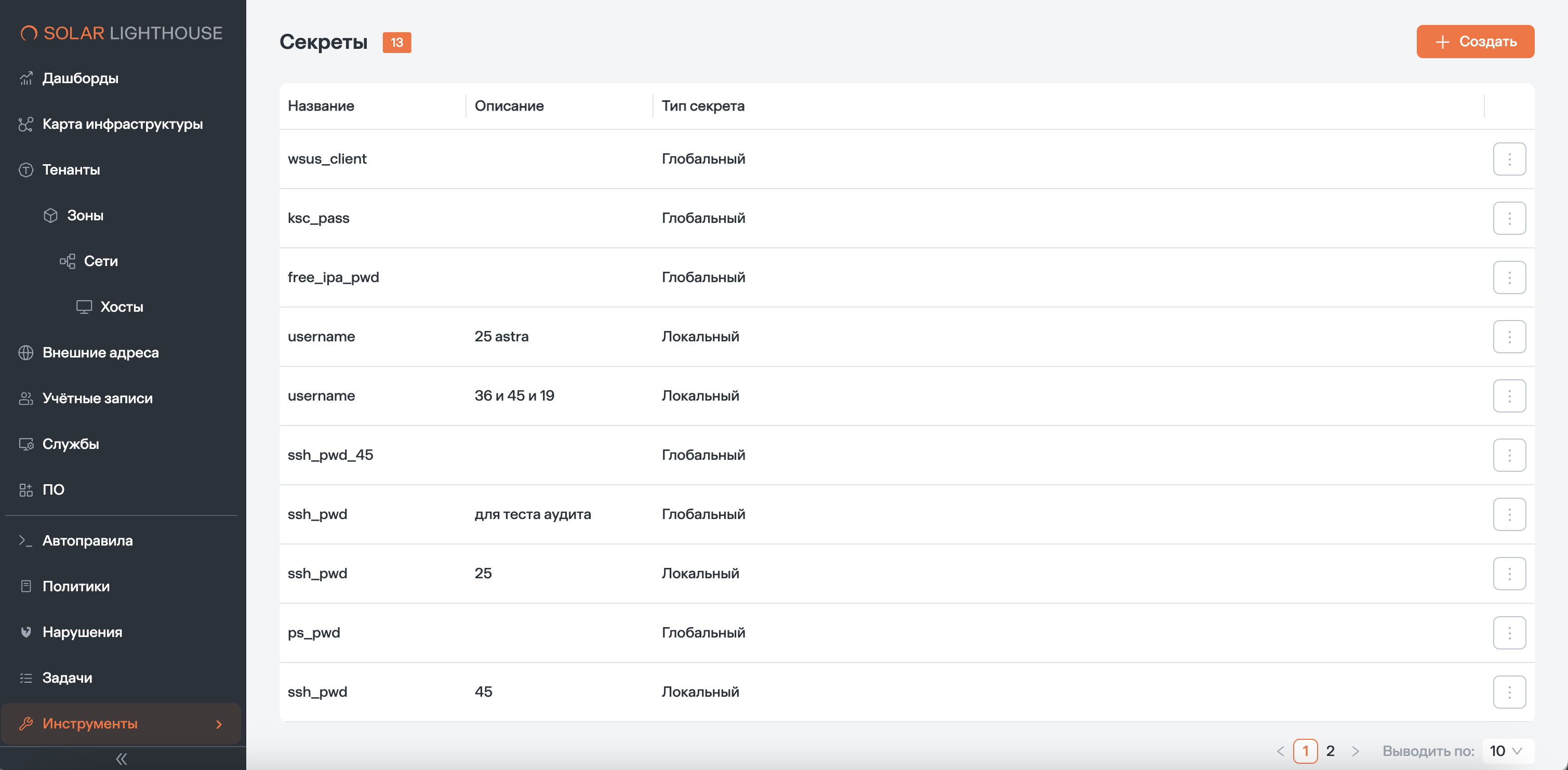
Task: Click Тенанты circle-T icon
Action: click(25, 170)
